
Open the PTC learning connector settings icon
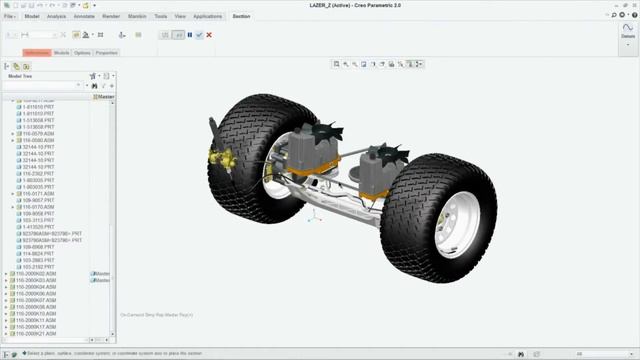[622, 15]
